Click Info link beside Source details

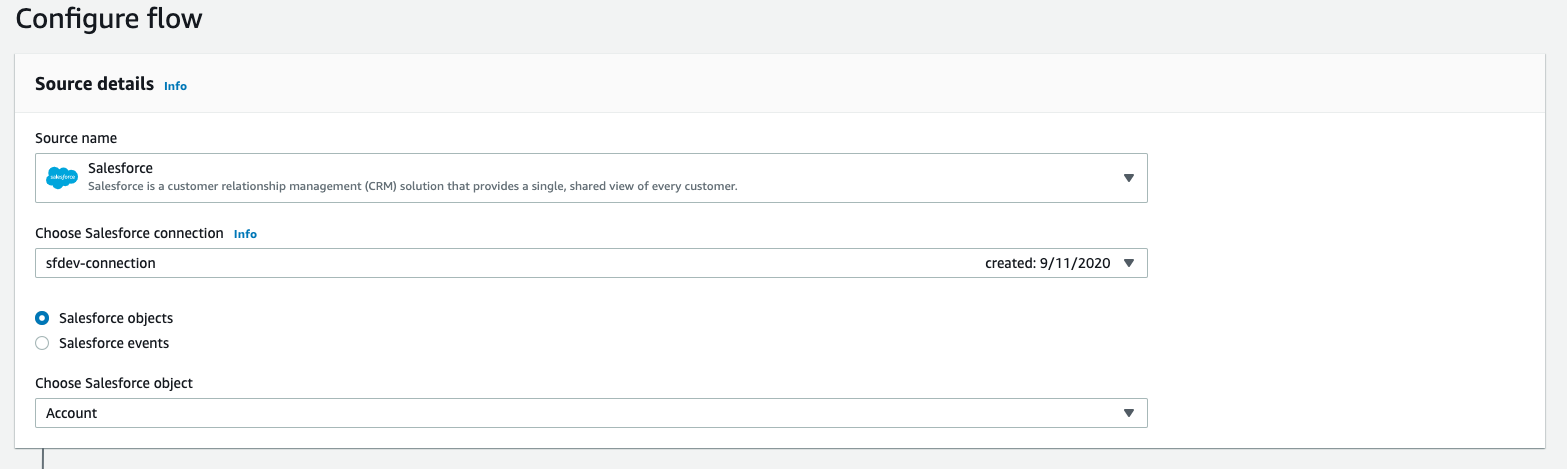coord(175,86)
